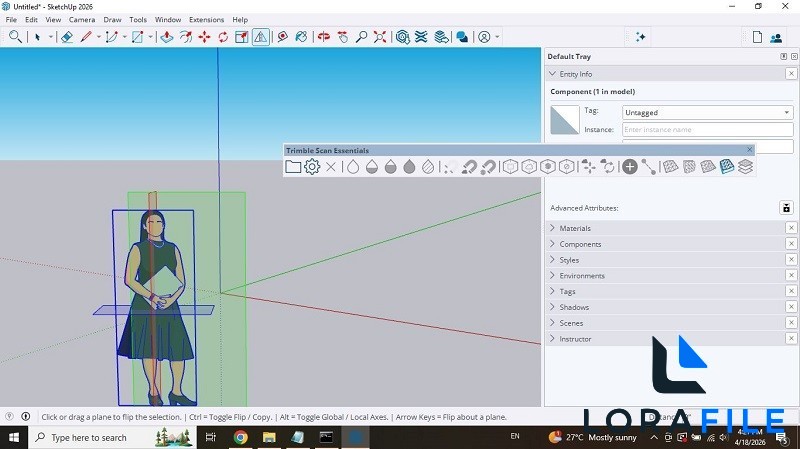
Task: Select the woman figure component in viewport
Action: pos(155,306)
